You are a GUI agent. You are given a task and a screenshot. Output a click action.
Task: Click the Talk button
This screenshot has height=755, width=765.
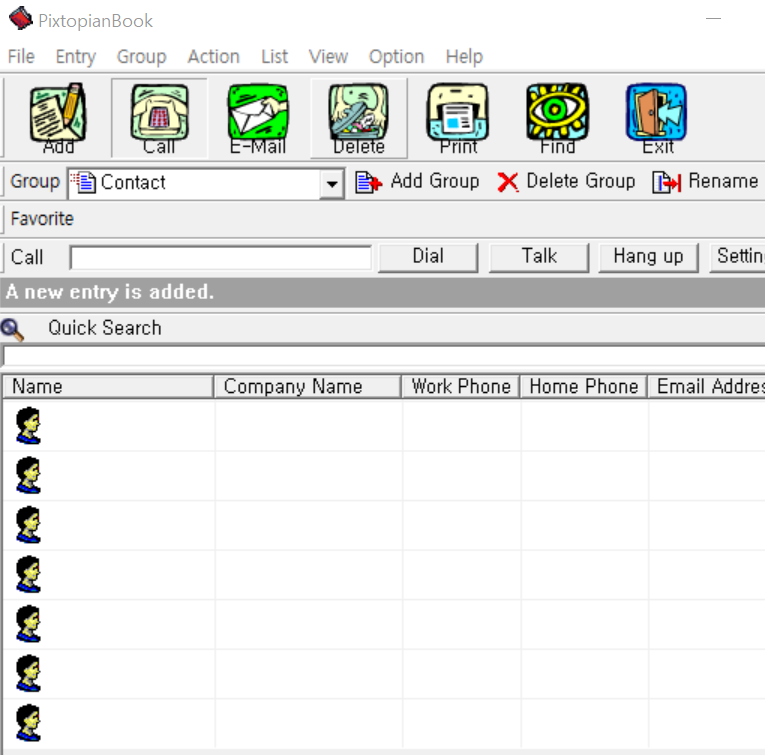pos(539,257)
